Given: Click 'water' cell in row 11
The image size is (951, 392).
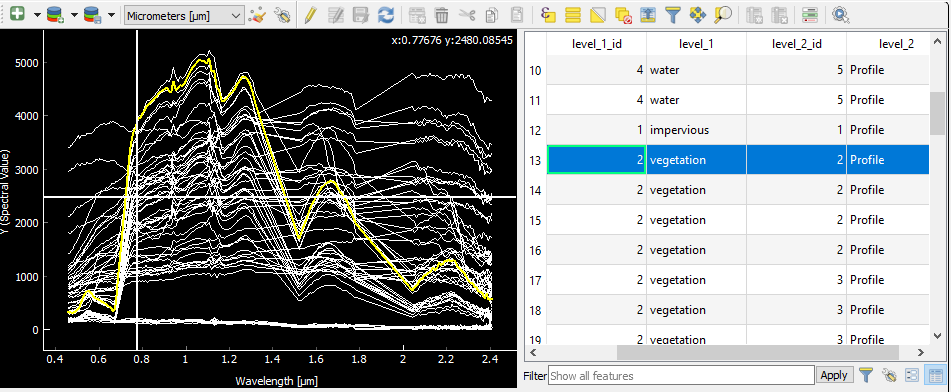Looking at the screenshot, I should pyautogui.click(x=696, y=100).
